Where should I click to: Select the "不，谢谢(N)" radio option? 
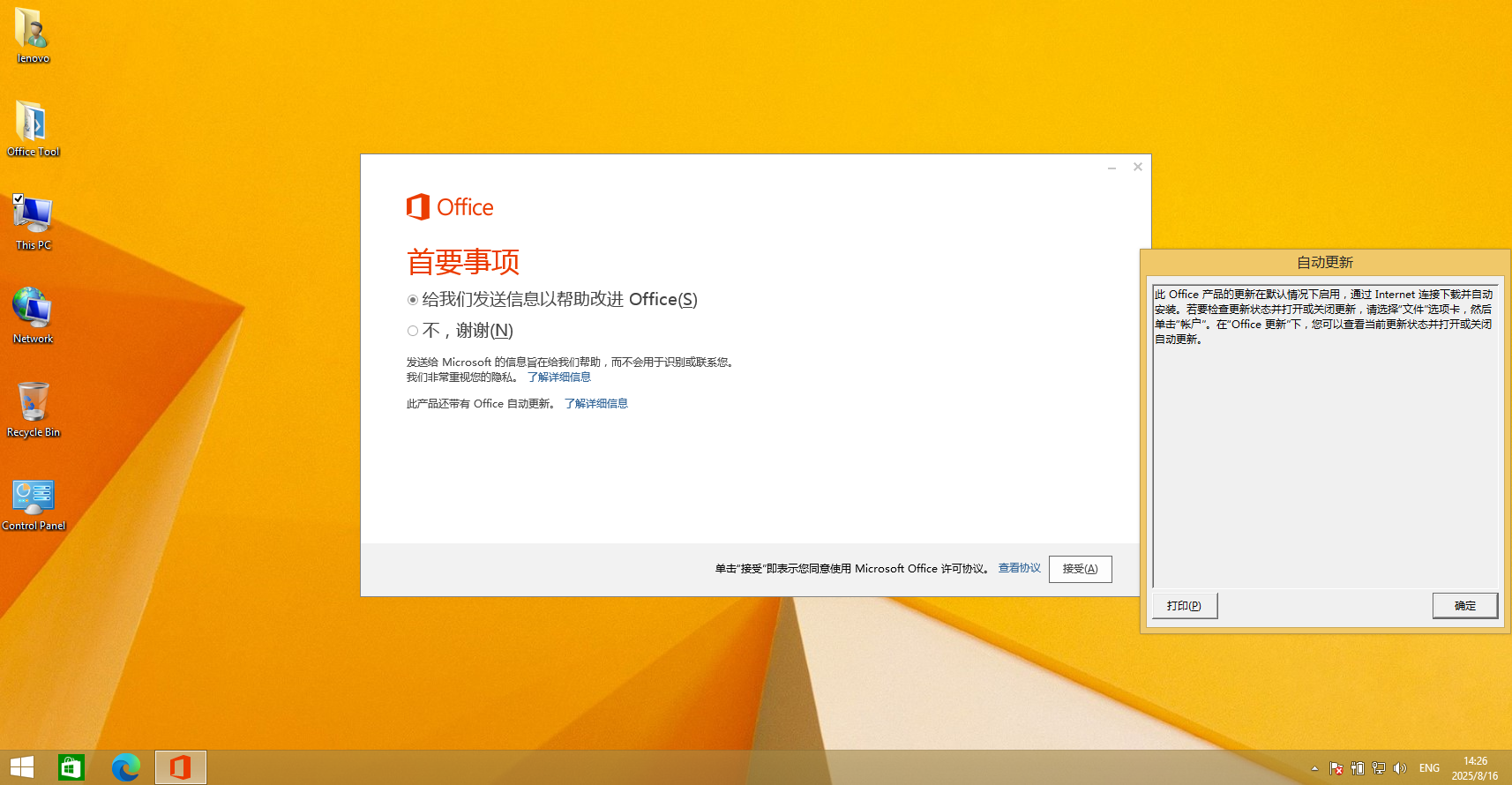413,331
